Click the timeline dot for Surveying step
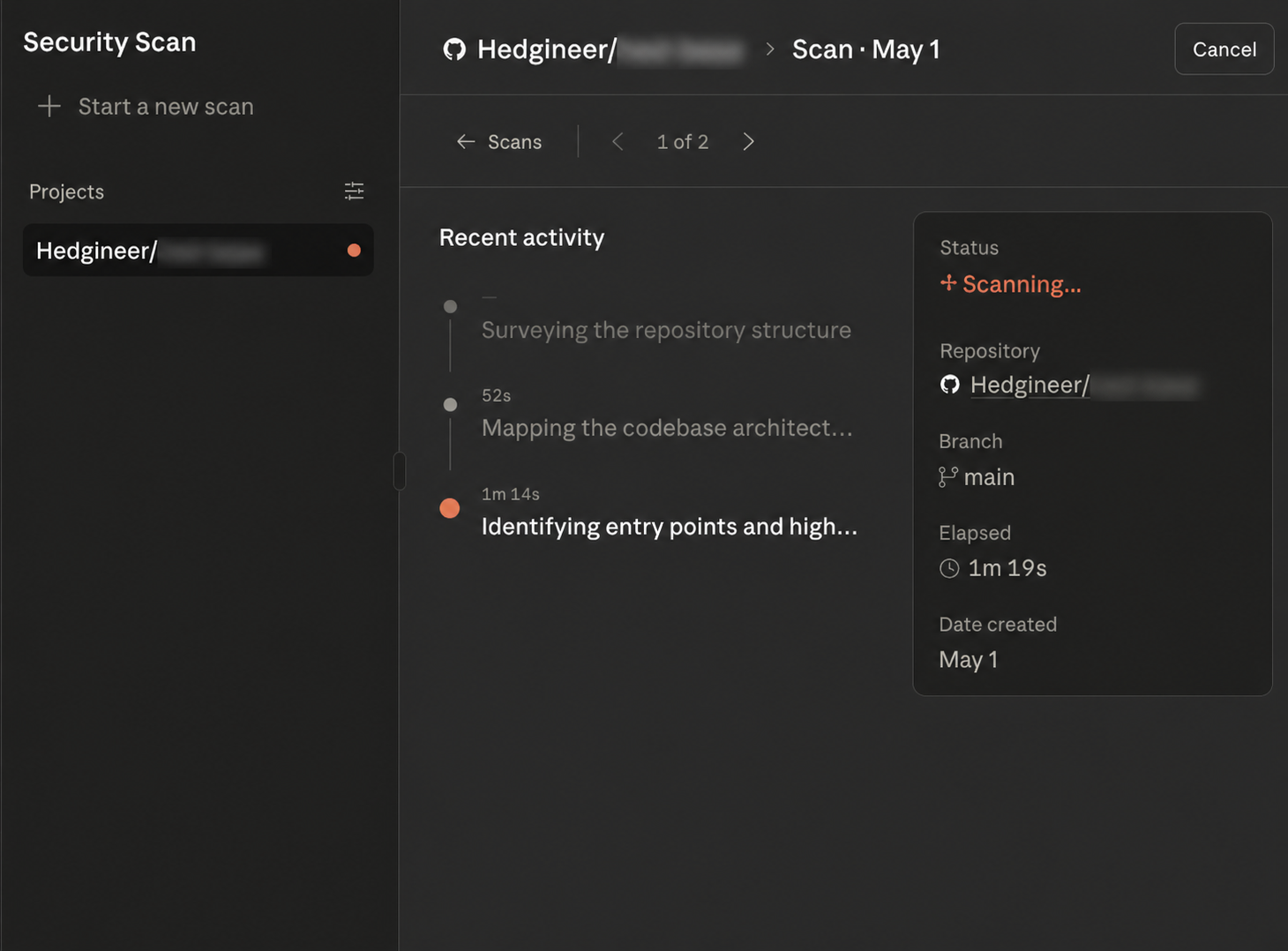1288x951 pixels. (450, 307)
